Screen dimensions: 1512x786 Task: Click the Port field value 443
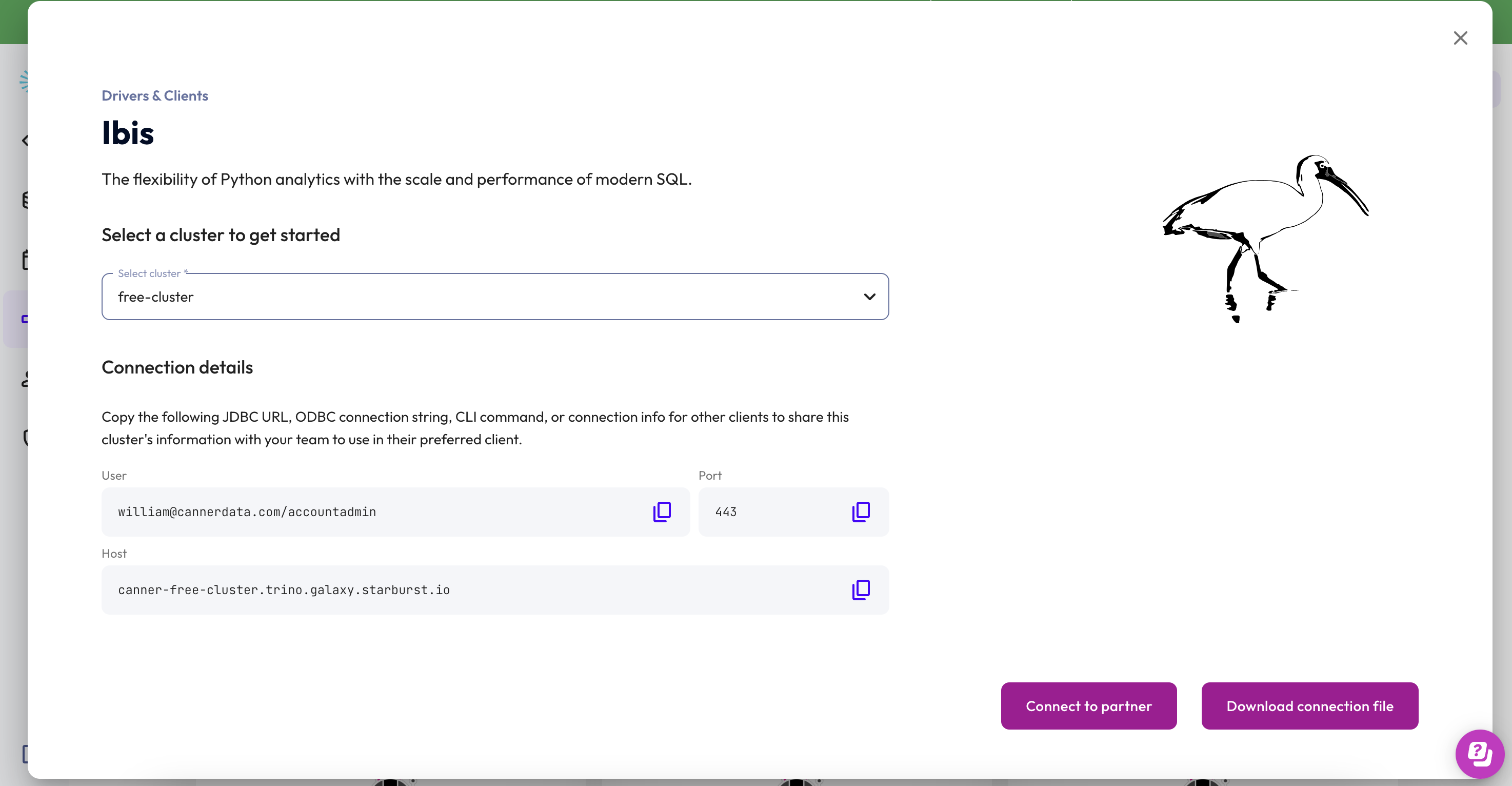(725, 512)
